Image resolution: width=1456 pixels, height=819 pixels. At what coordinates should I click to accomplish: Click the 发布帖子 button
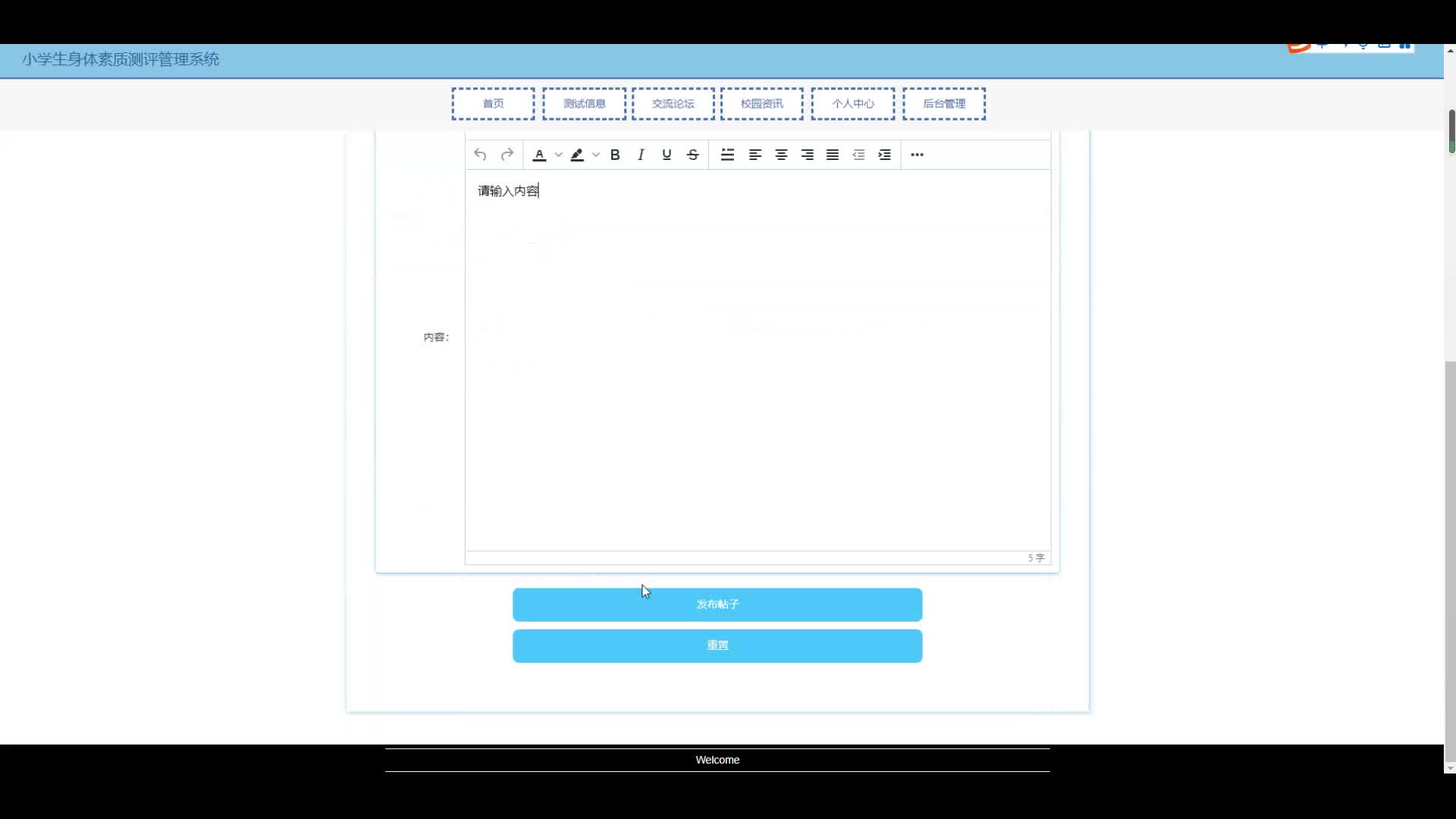[x=717, y=604]
